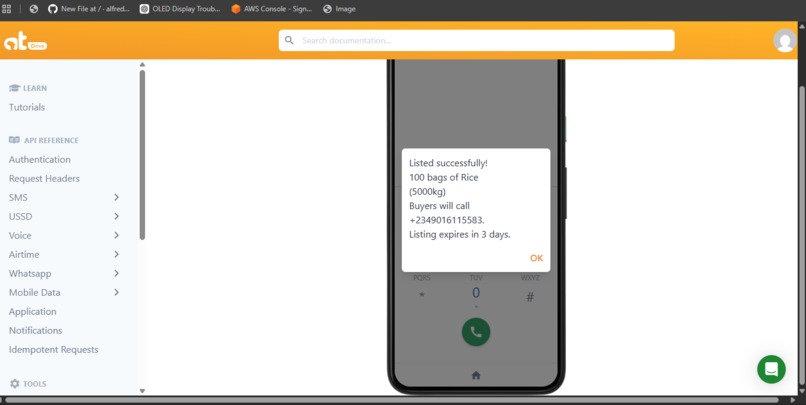Select the SMS menu item
The width and height of the screenshot is (806, 405).
18,197
